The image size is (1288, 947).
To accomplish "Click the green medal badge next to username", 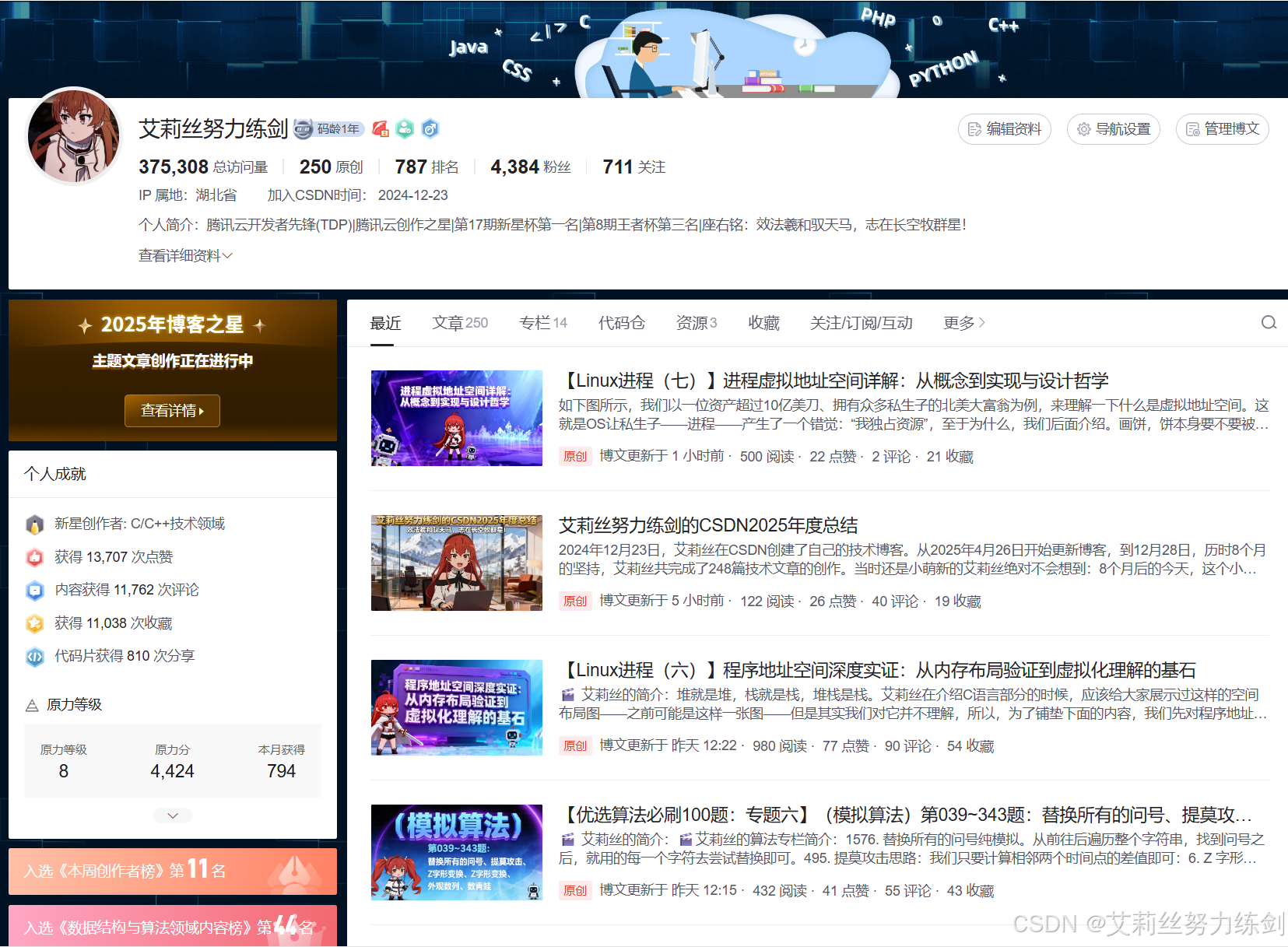I will [x=405, y=129].
